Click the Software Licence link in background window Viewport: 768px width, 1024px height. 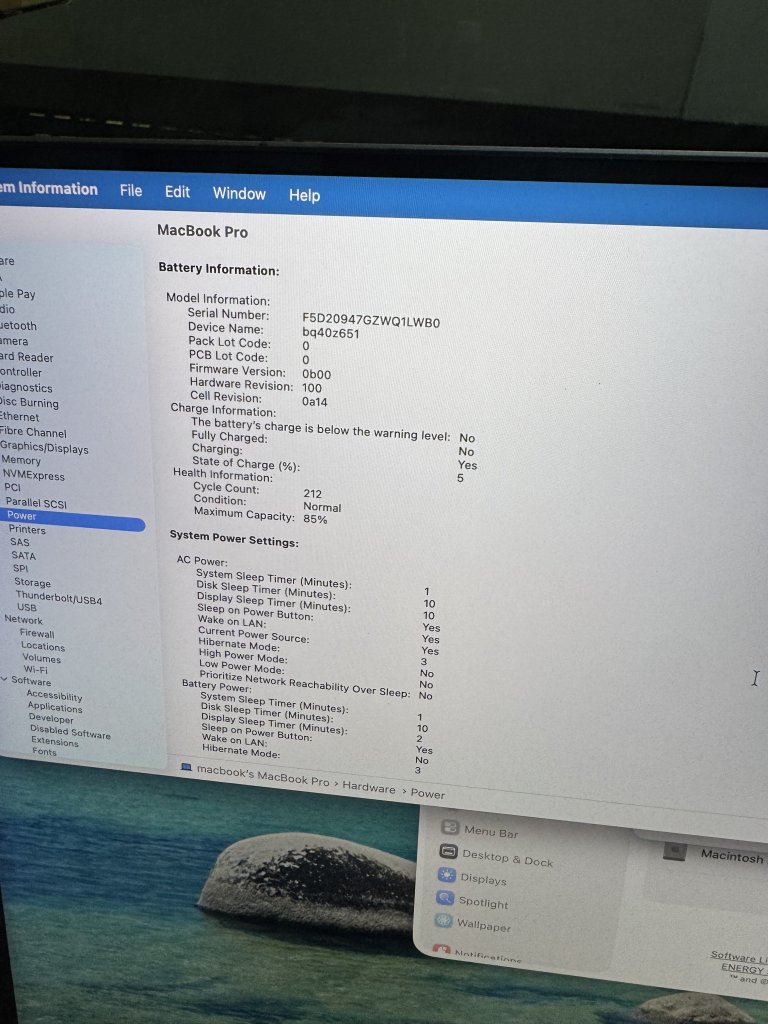(x=739, y=956)
